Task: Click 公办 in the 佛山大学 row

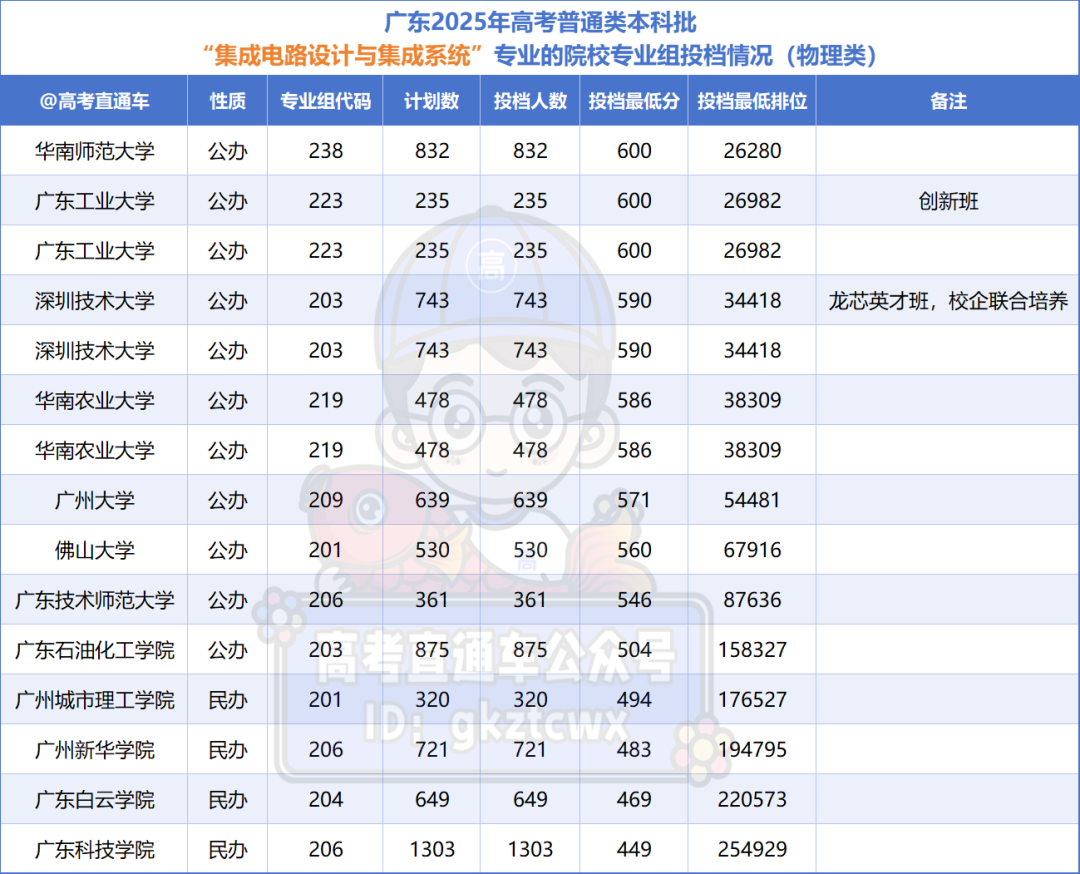Action: tap(227, 550)
